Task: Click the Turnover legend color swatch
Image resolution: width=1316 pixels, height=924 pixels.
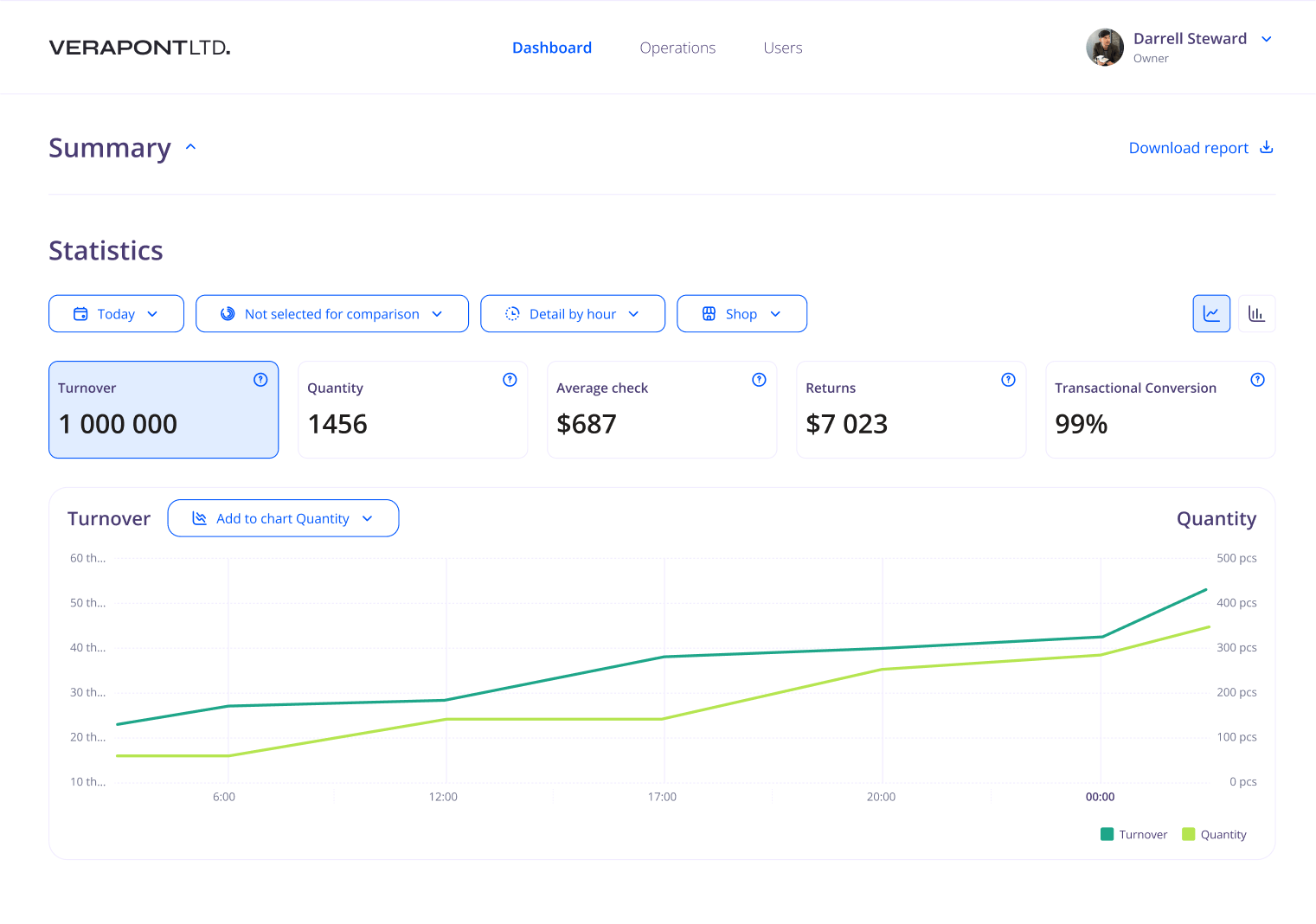Action: [1107, 835]
